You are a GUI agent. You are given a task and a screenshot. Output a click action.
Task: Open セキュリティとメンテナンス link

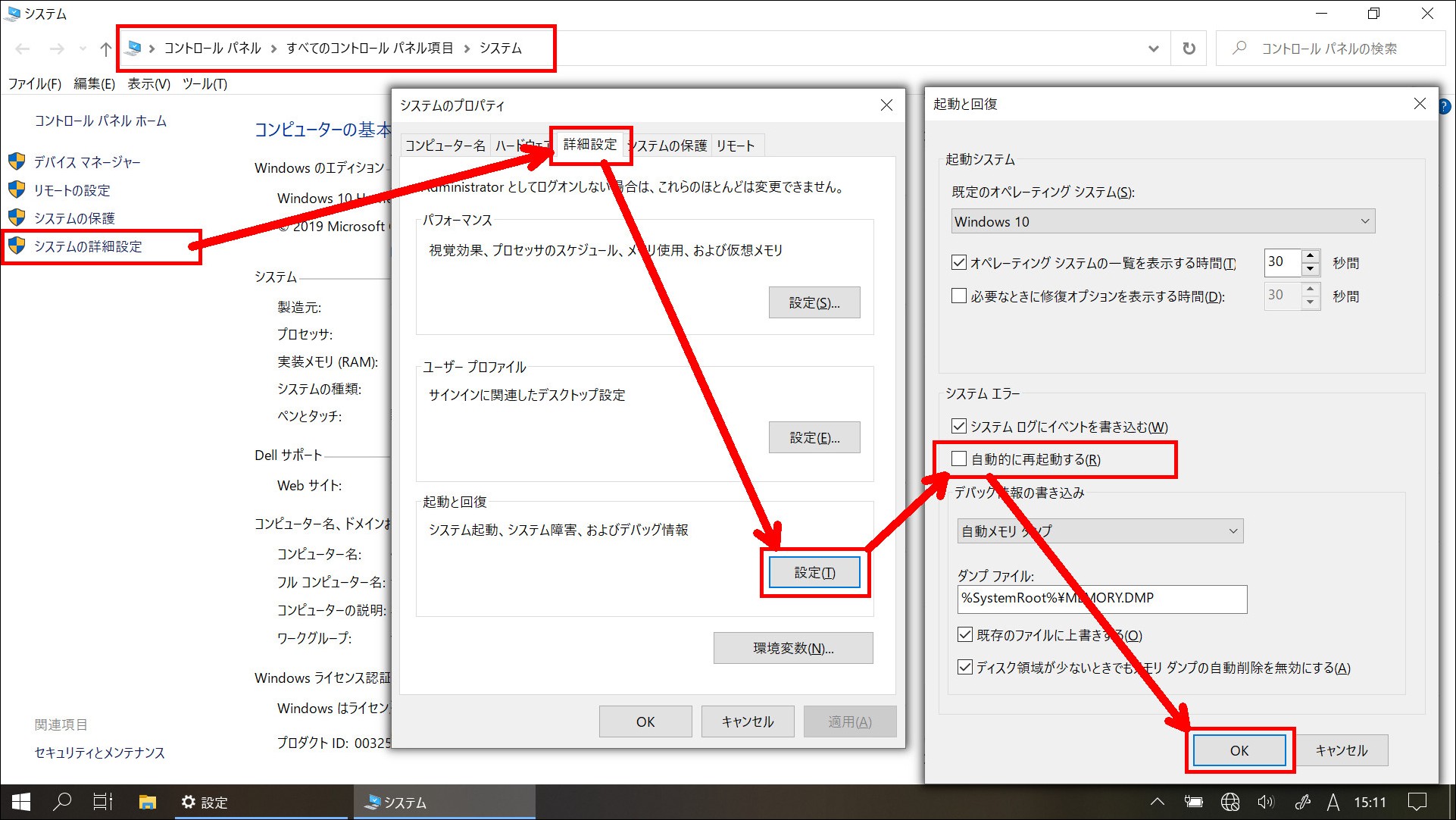99,753
